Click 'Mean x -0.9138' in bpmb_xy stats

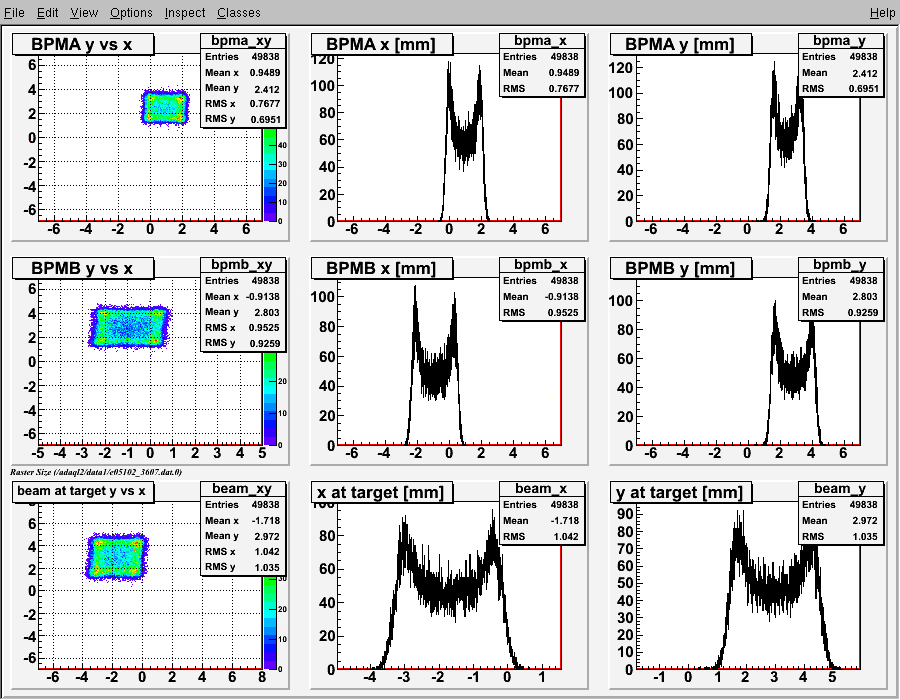coord(242,297)
